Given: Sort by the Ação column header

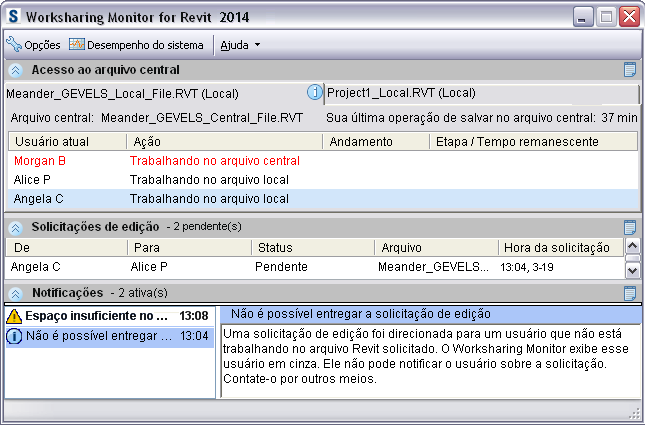Looking at the screenshot, I should [225, 142].
